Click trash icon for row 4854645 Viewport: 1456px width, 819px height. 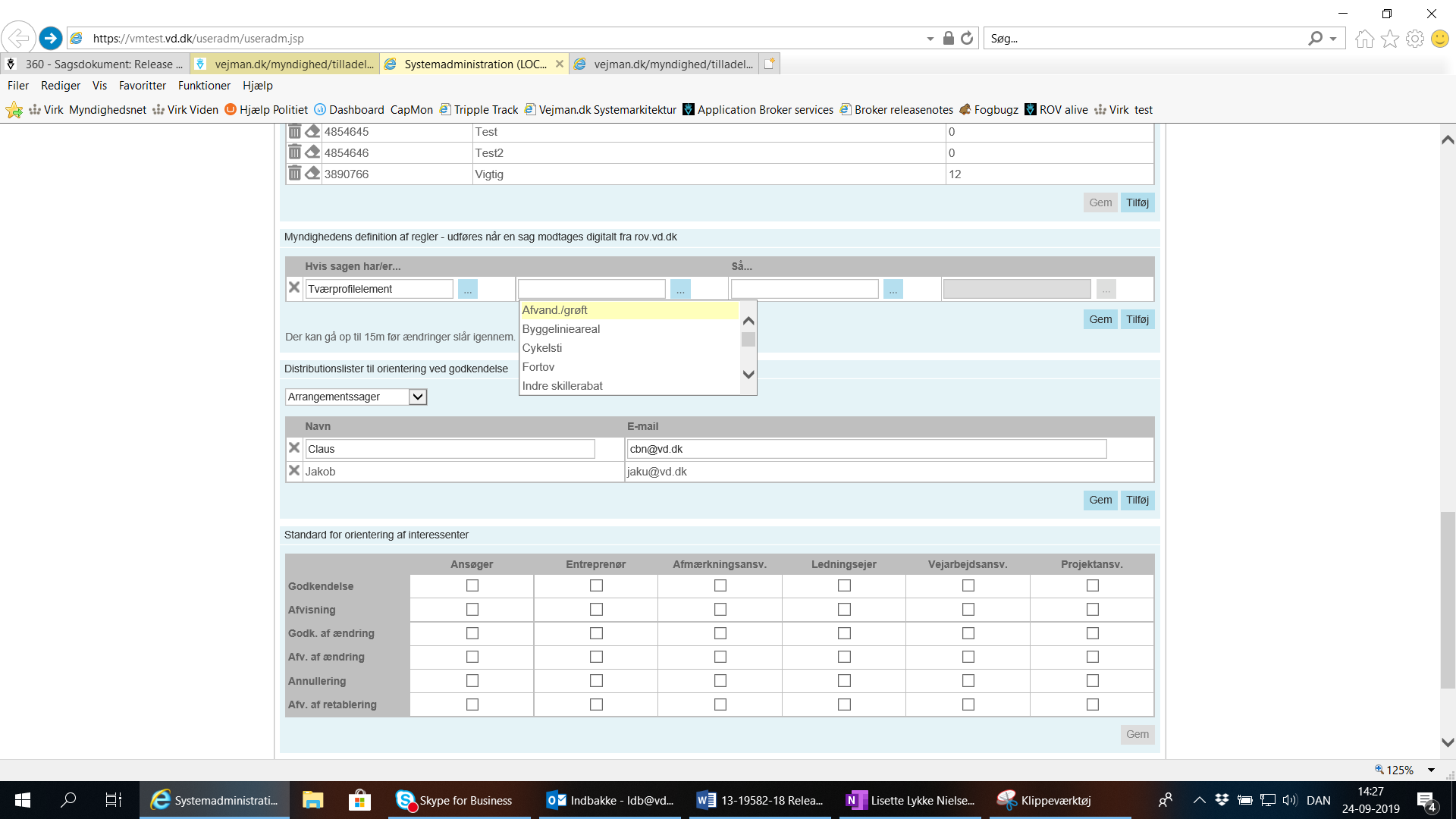tap(294, 131)
